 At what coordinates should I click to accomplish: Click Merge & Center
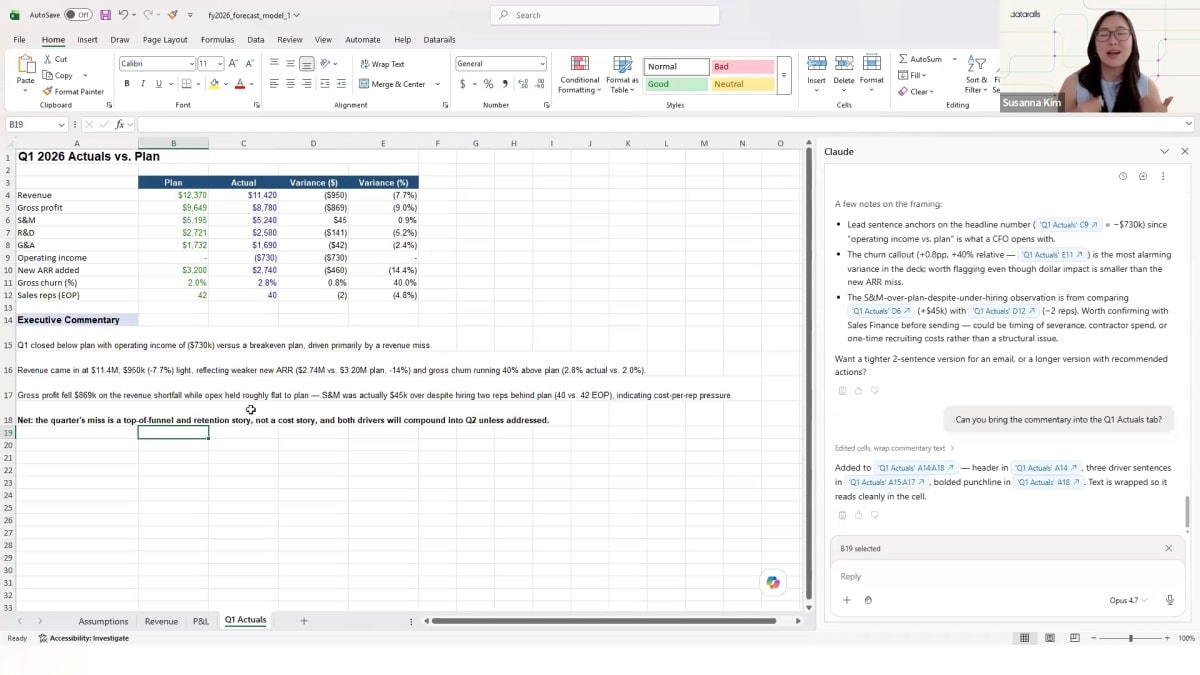coord(393,84)
